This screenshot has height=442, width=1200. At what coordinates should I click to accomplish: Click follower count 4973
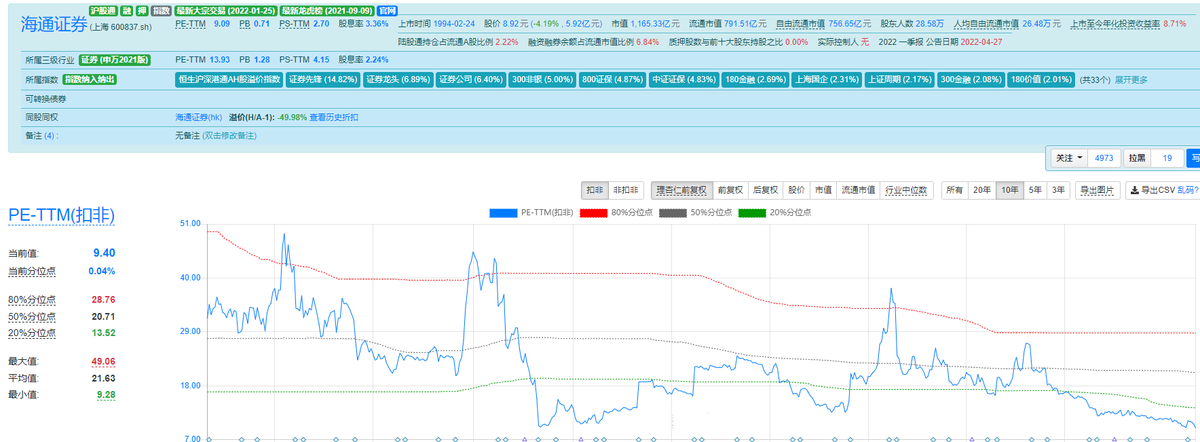tap(1104, 158)
